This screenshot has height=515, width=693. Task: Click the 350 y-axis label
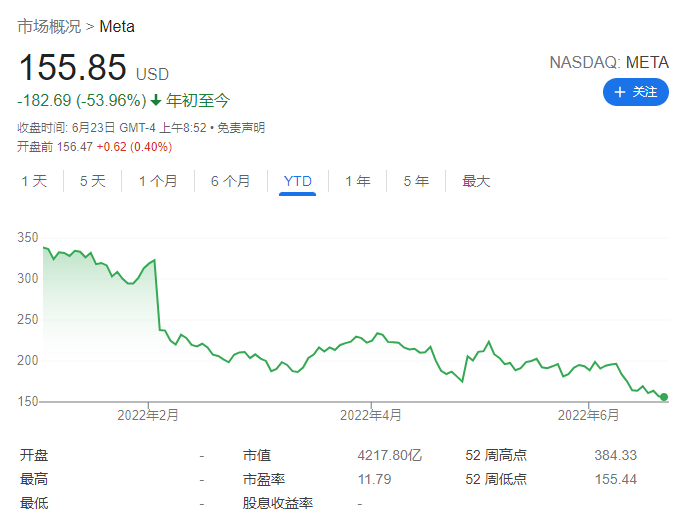tap(27, 237)
